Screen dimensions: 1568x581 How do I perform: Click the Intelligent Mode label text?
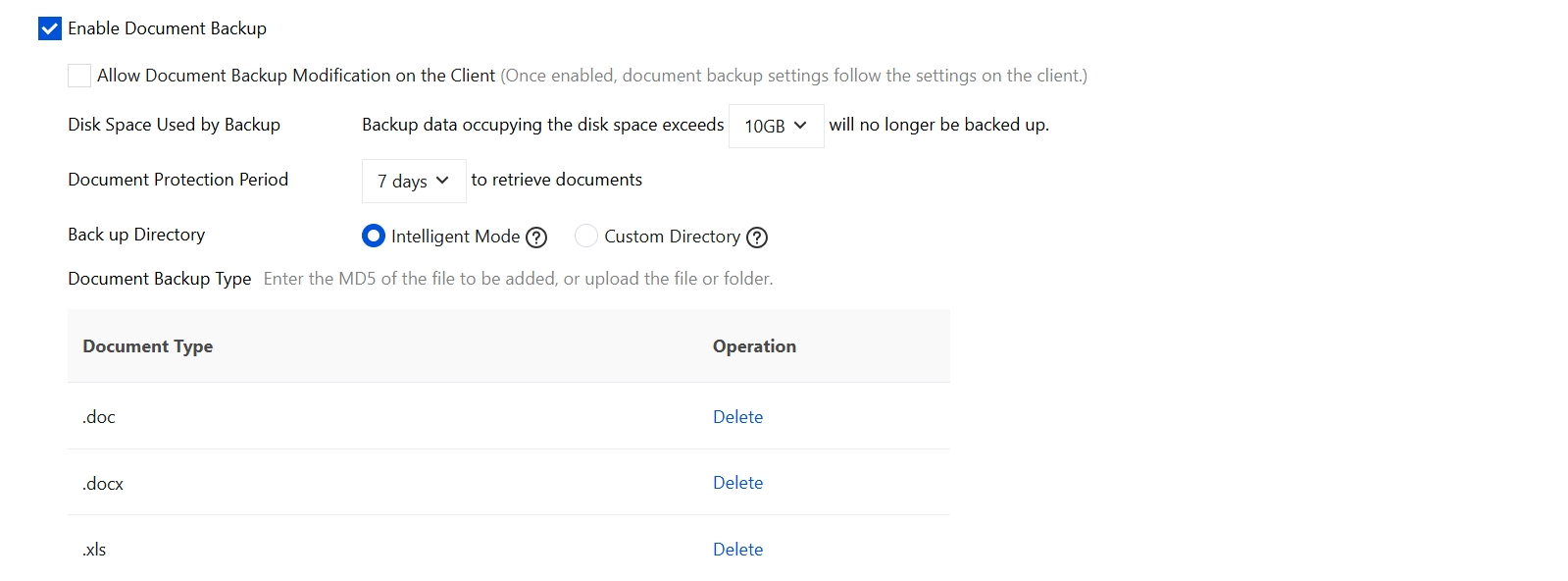point(455,237)
